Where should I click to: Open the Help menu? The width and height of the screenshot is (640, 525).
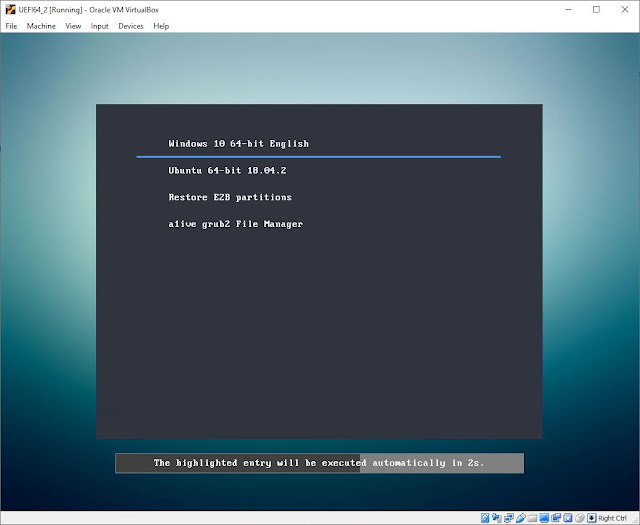pos(161,26)
